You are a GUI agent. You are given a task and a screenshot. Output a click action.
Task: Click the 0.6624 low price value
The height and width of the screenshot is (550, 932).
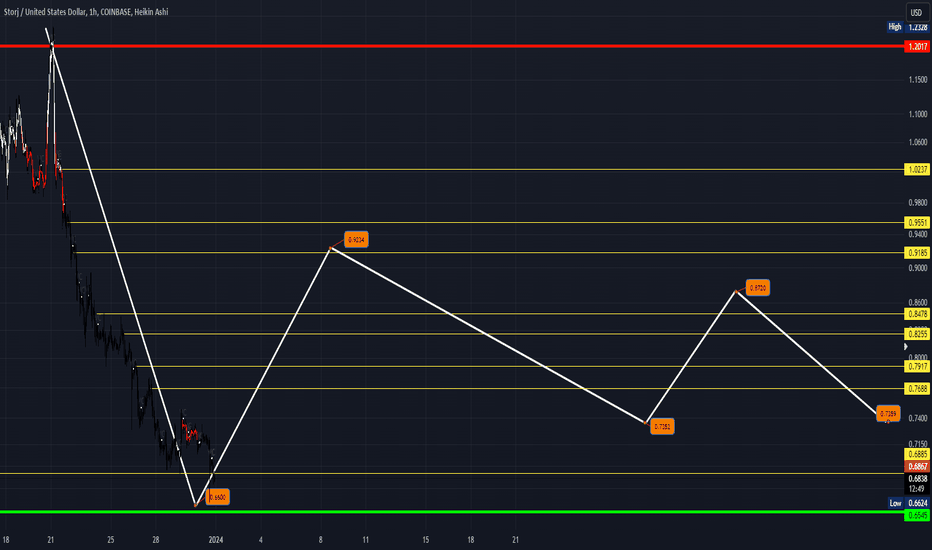click(918, 503)
